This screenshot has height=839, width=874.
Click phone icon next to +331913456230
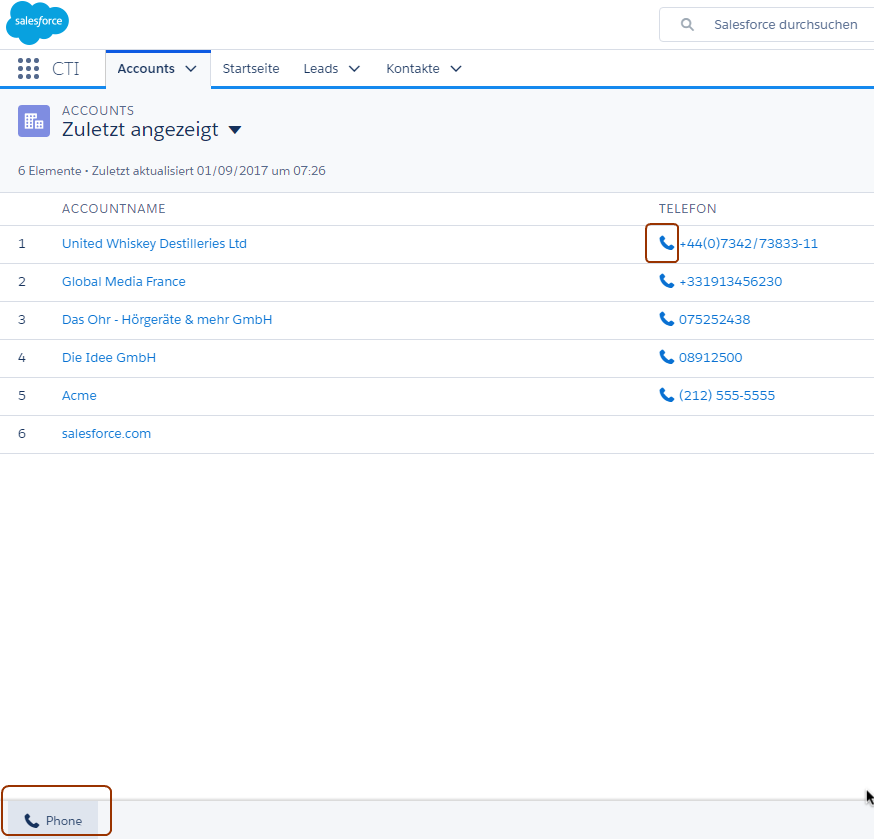click(x=666, y=281)
